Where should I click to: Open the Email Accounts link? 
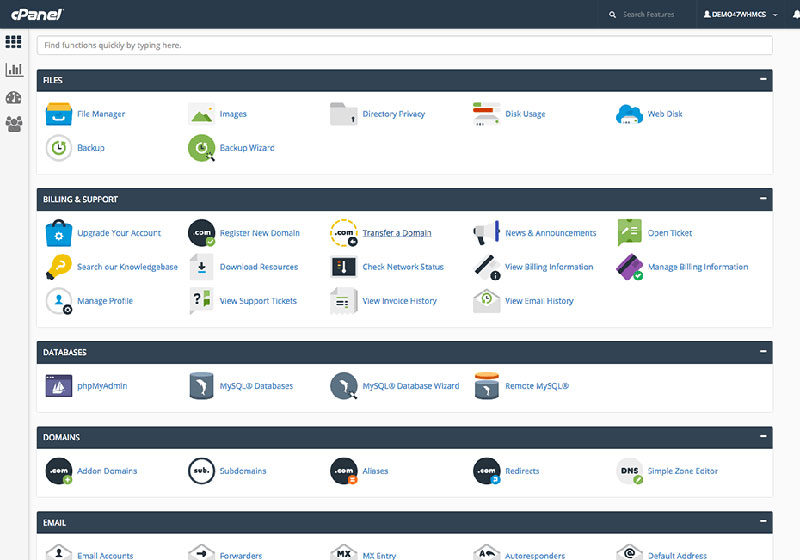coord(105,555)
